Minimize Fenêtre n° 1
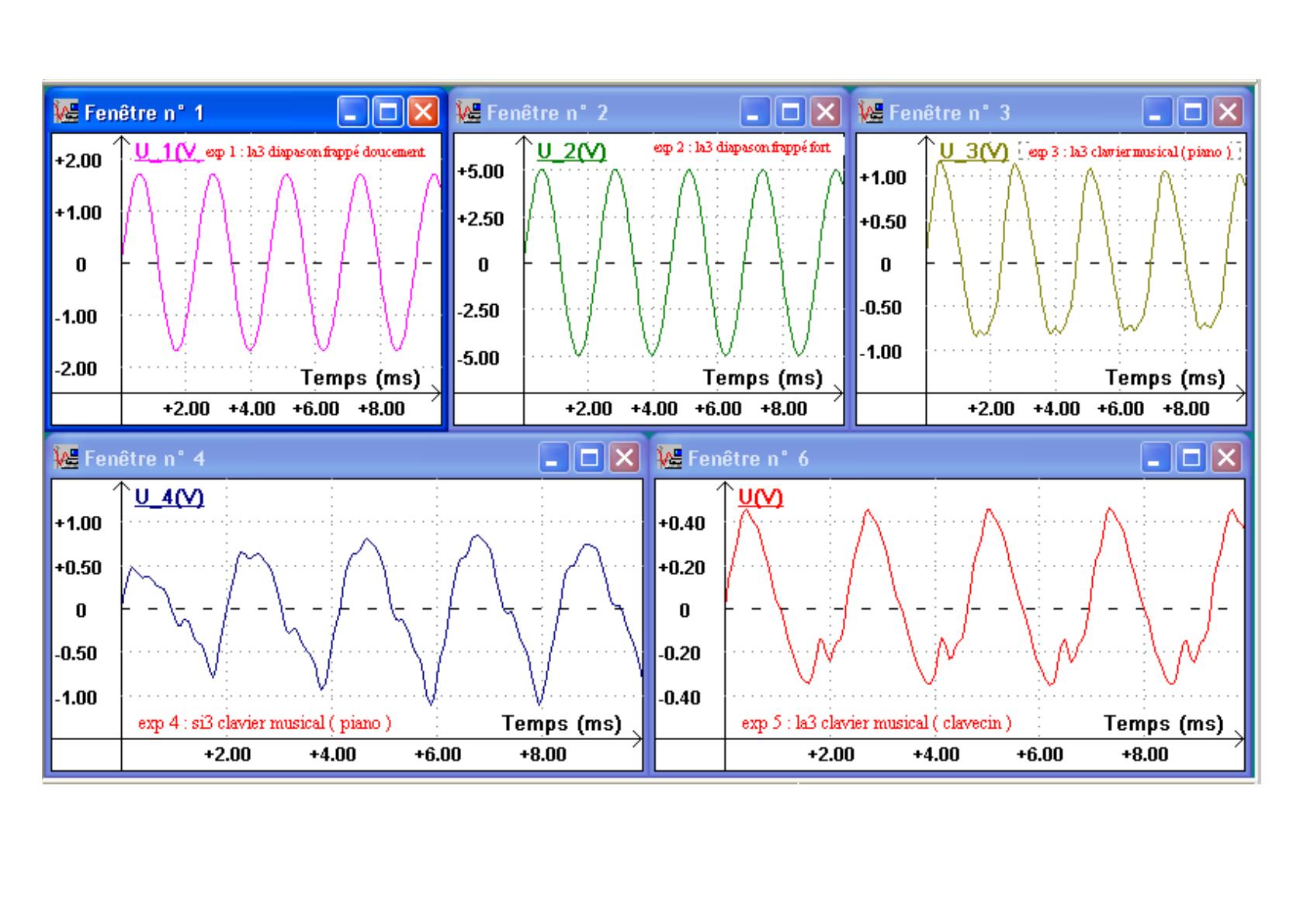The height and width of the screenshot is (924, 1307). pos(352,112)
